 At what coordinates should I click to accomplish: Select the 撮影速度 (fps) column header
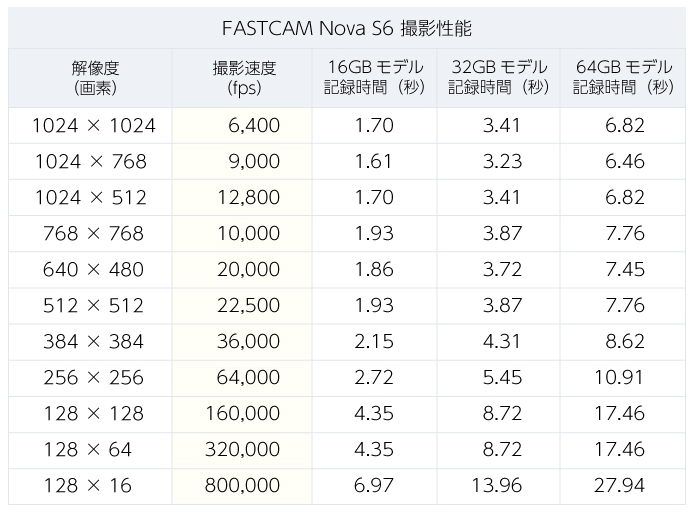(x=242, y=78)
